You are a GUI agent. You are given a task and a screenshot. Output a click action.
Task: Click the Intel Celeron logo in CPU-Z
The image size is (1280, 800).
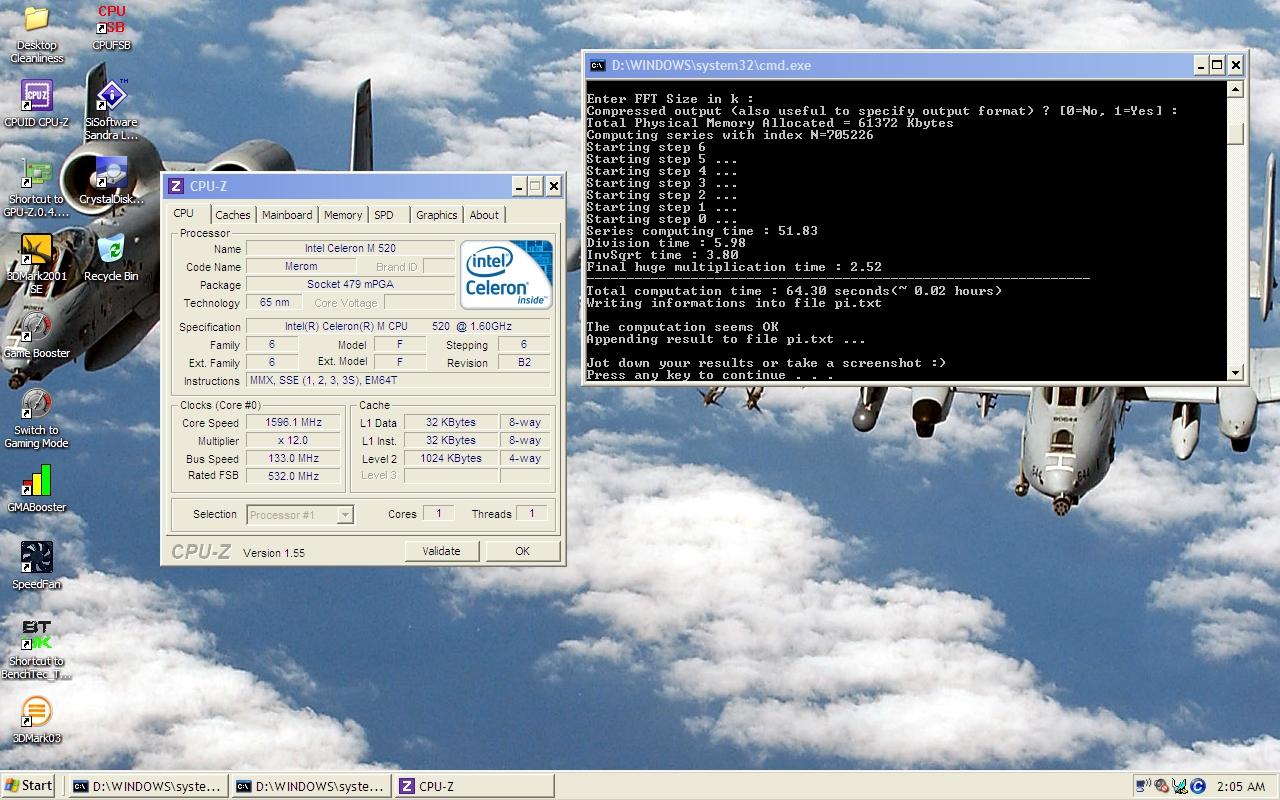(507, 275)
